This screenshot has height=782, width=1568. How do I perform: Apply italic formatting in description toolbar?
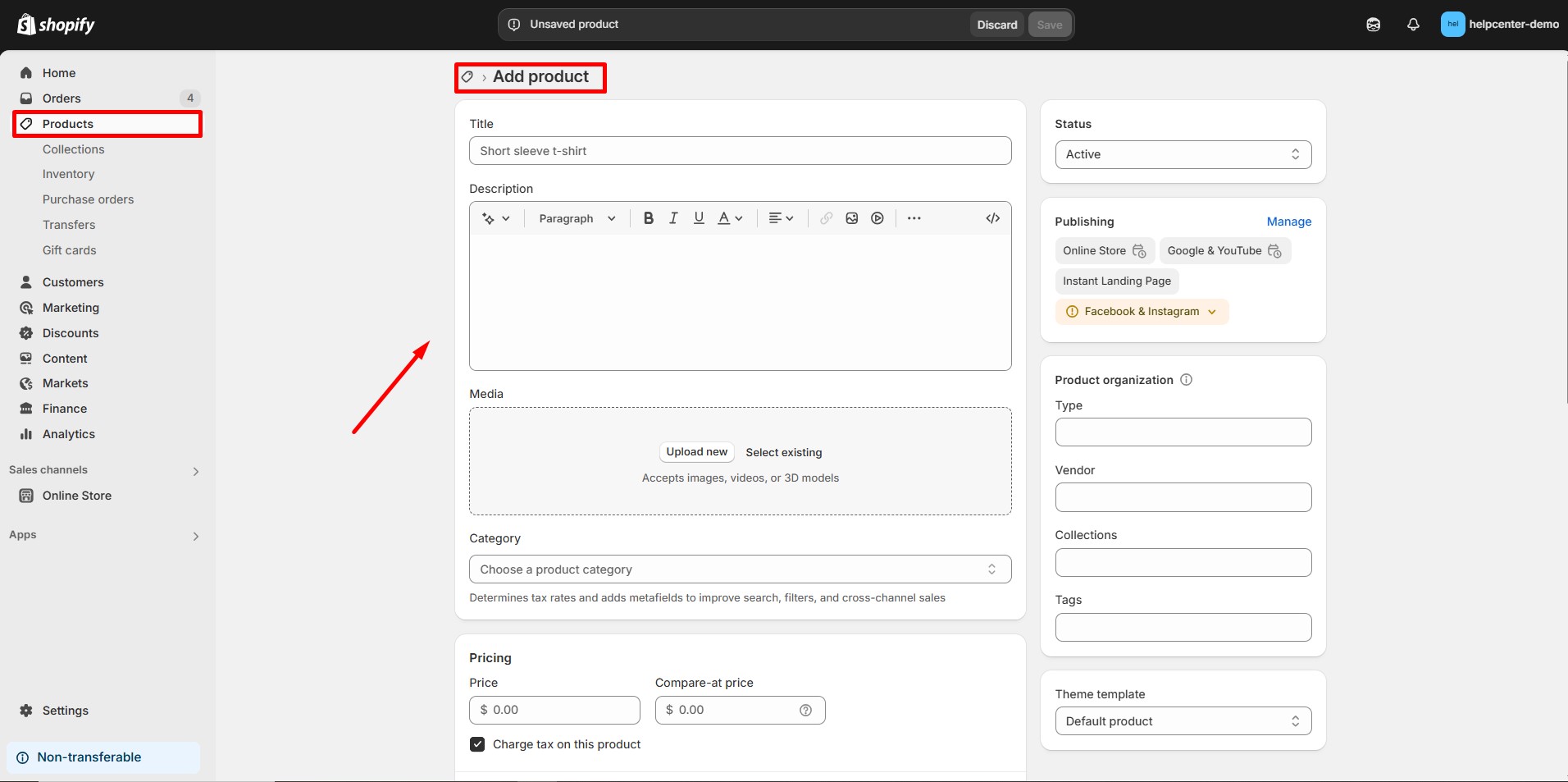pos(673,218)
